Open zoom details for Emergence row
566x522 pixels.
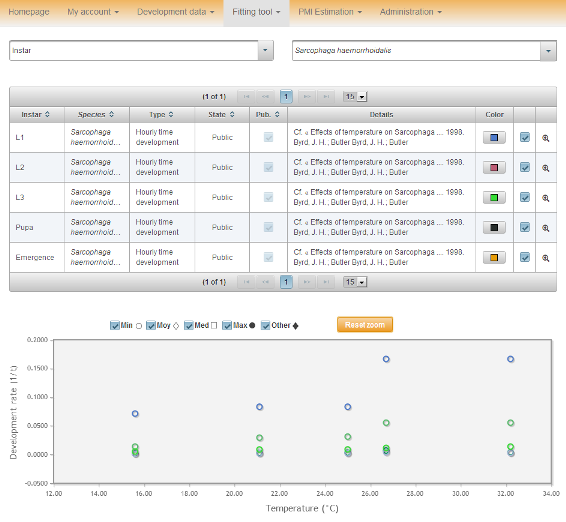(x=545, y=258)
